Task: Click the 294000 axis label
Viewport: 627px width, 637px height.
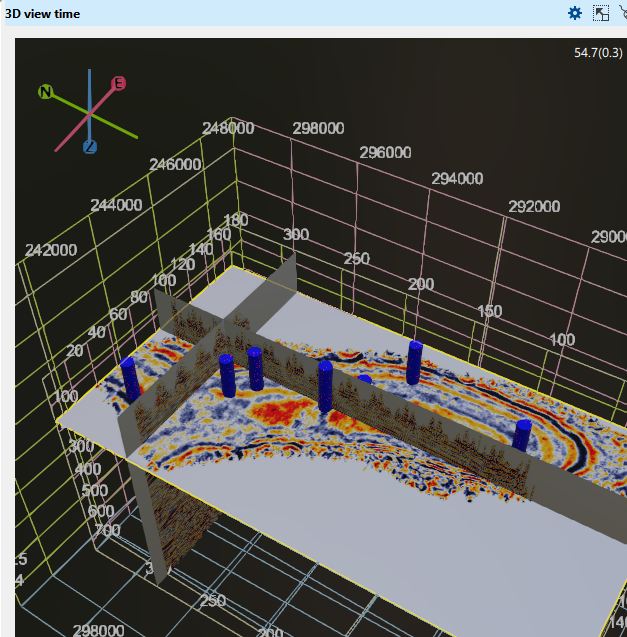Action: [x=457, y=179]
